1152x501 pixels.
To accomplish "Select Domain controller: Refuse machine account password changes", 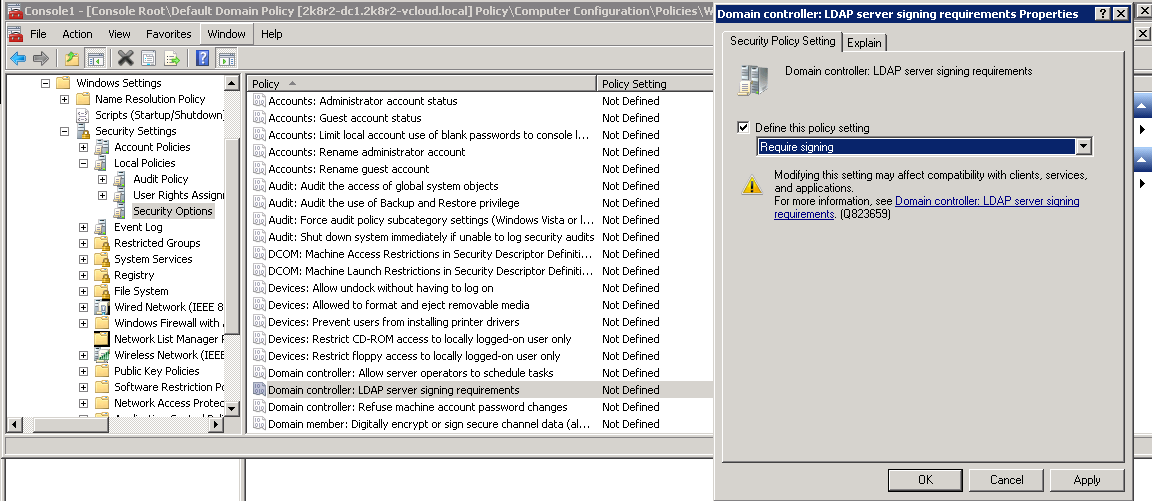I will pos(417,407).
